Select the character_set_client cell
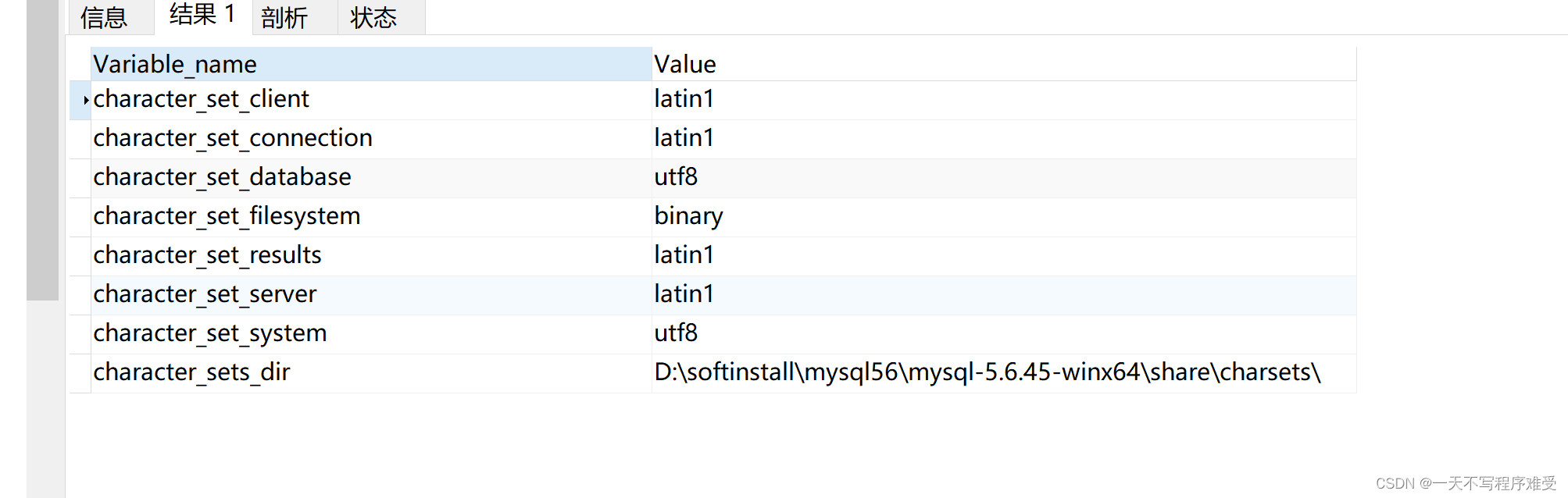Screen dimensions: 1568x498 [x=371, y=100]
